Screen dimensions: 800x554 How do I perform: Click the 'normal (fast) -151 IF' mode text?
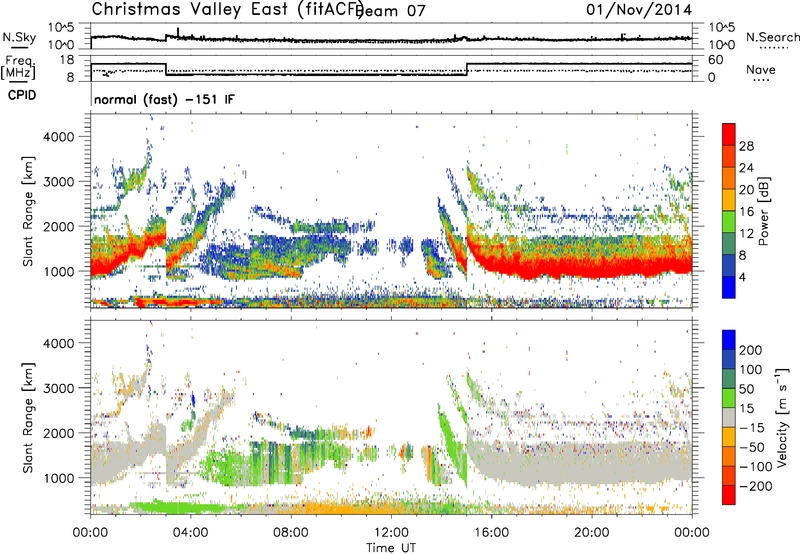point(164,99)
